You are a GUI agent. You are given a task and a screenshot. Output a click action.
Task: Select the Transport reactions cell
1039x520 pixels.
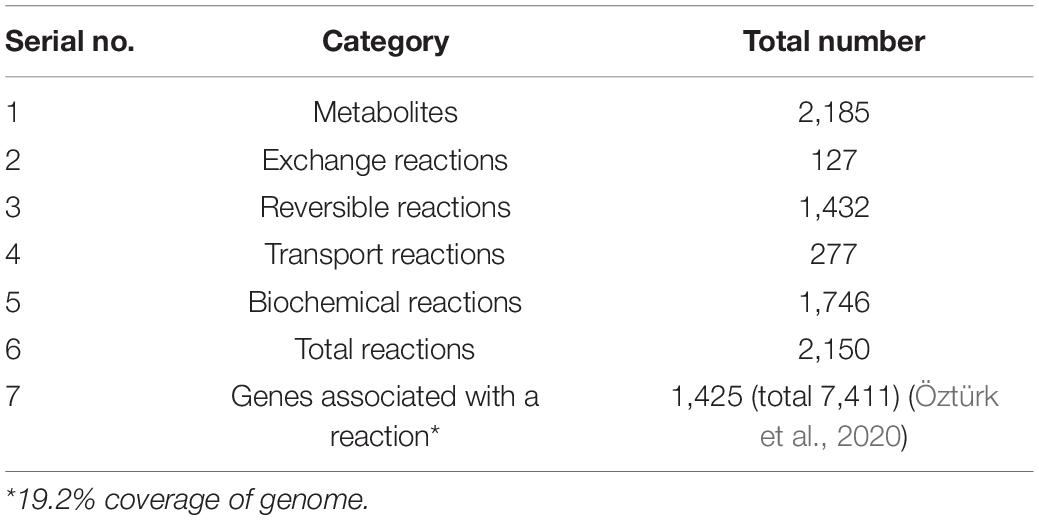(385, 254)
